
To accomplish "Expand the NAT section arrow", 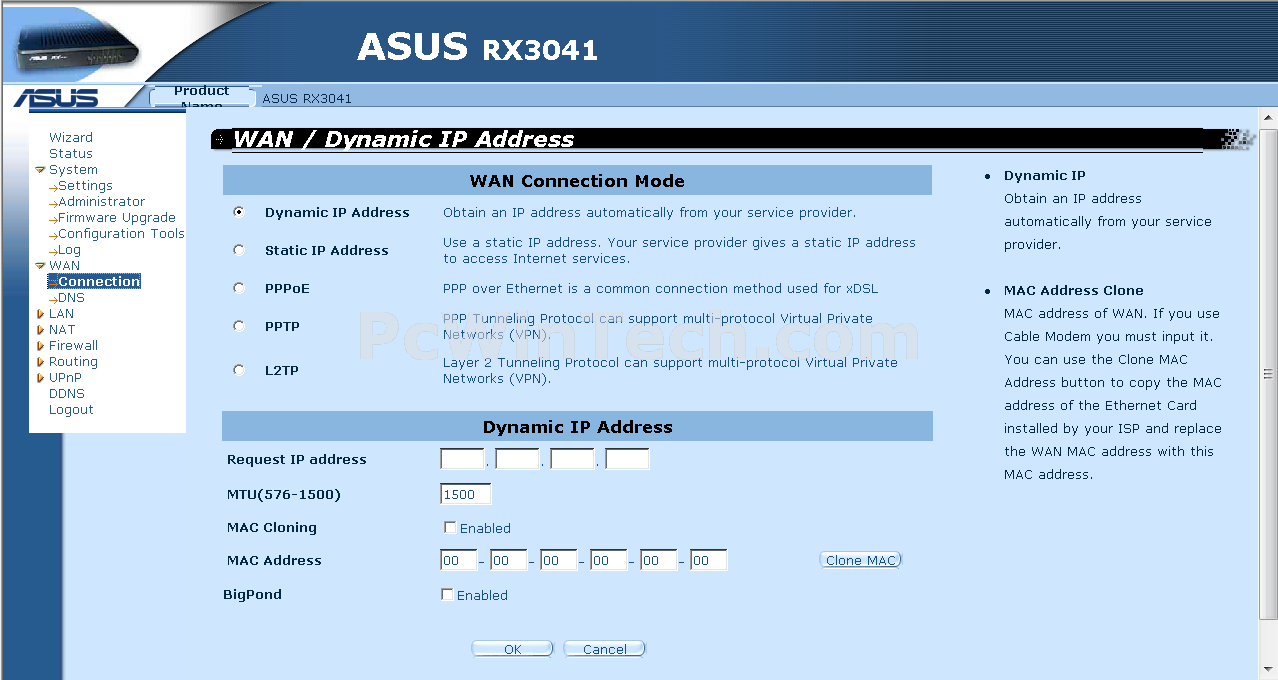I will pos(40,330).
